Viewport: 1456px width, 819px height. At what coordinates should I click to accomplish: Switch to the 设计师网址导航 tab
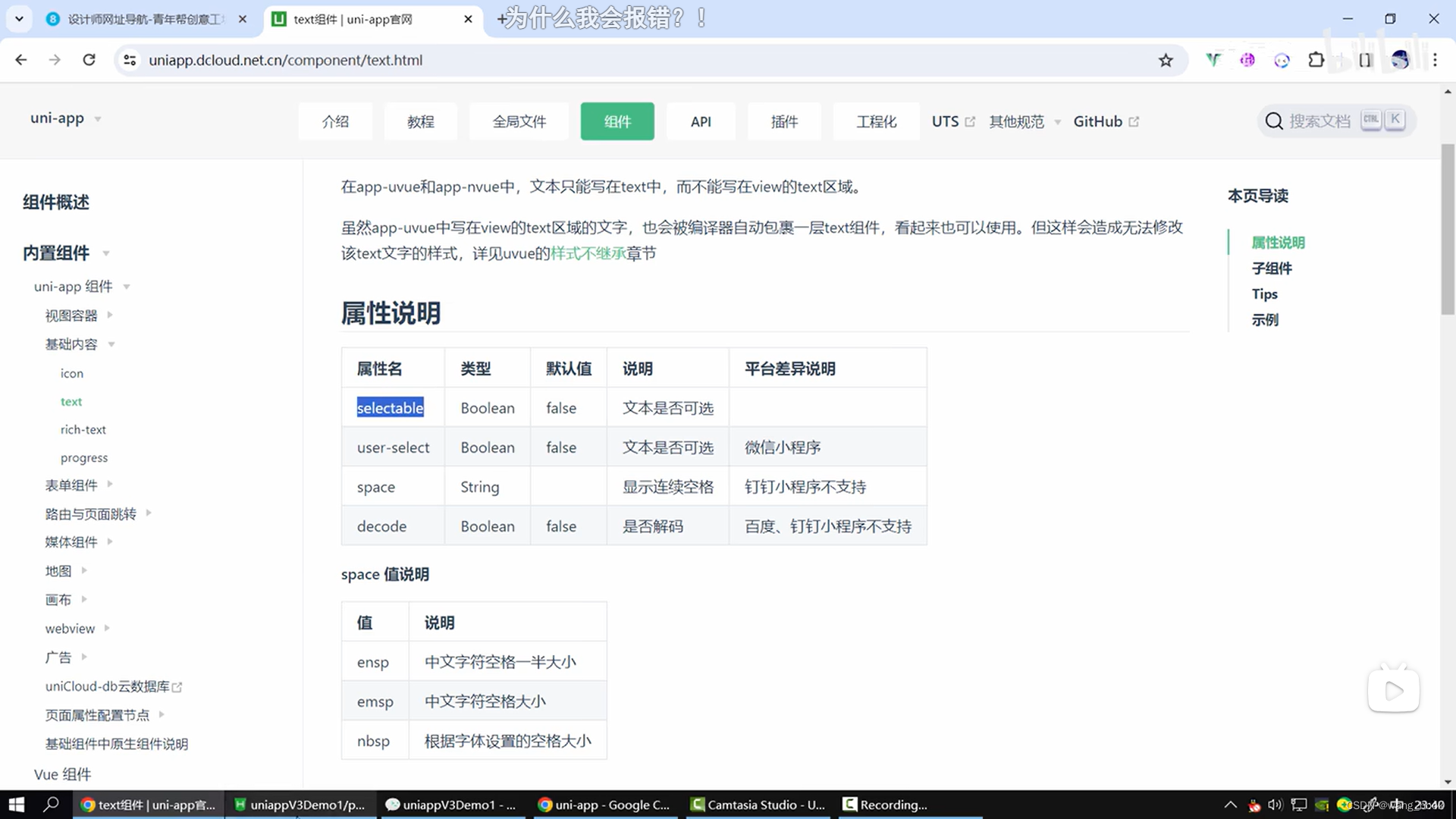point(146,19)
